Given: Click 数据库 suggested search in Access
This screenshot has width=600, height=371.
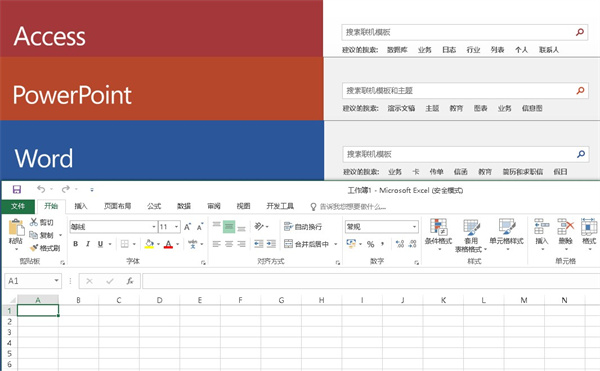Looking at the screenshot, I should tap(397, 50).
